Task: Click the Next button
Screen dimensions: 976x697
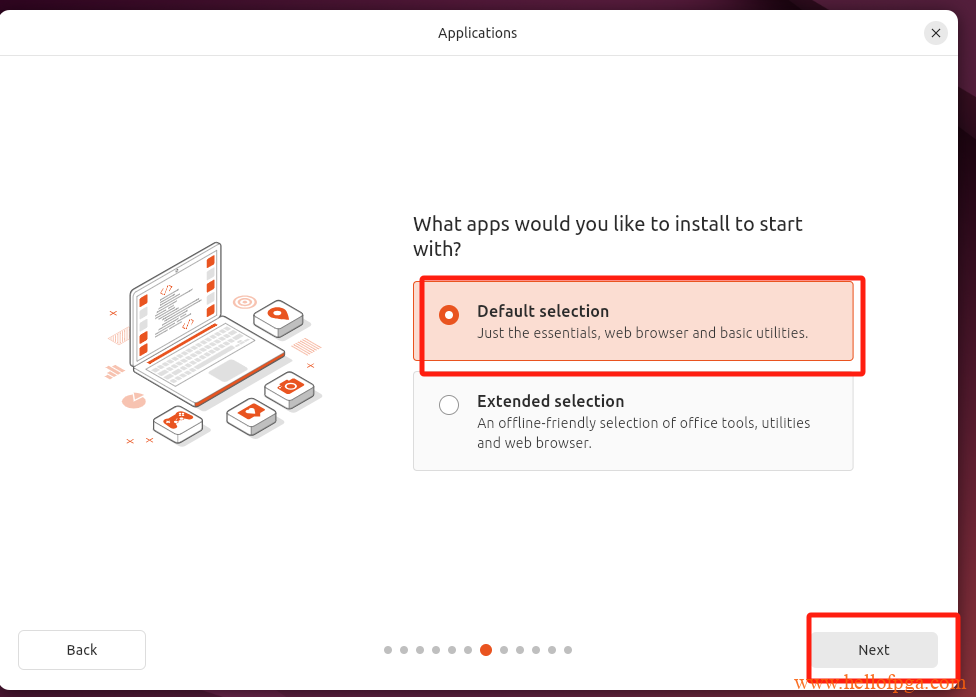Action: pyautogui.click(x=874, y=650)
